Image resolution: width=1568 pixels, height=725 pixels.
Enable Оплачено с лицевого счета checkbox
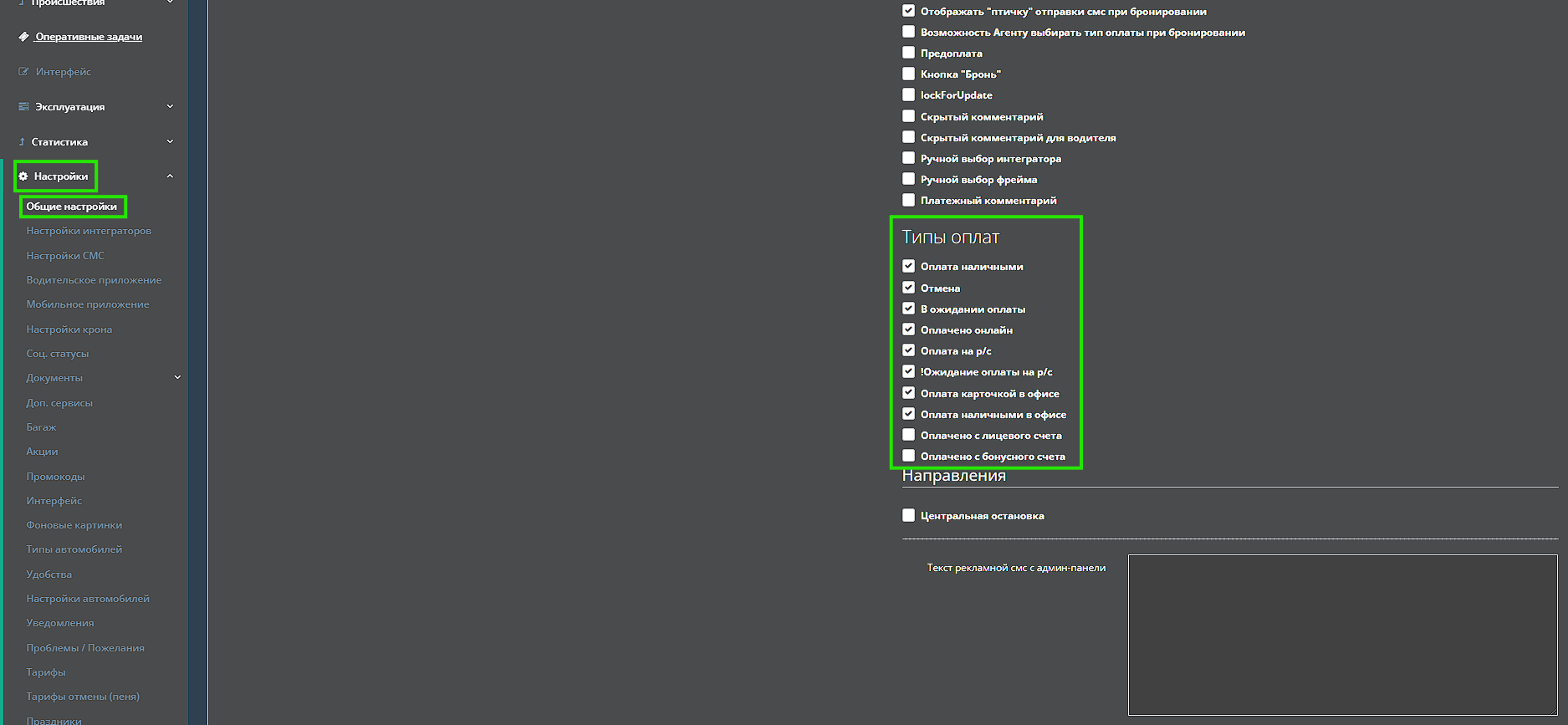(x=908, y=435)
